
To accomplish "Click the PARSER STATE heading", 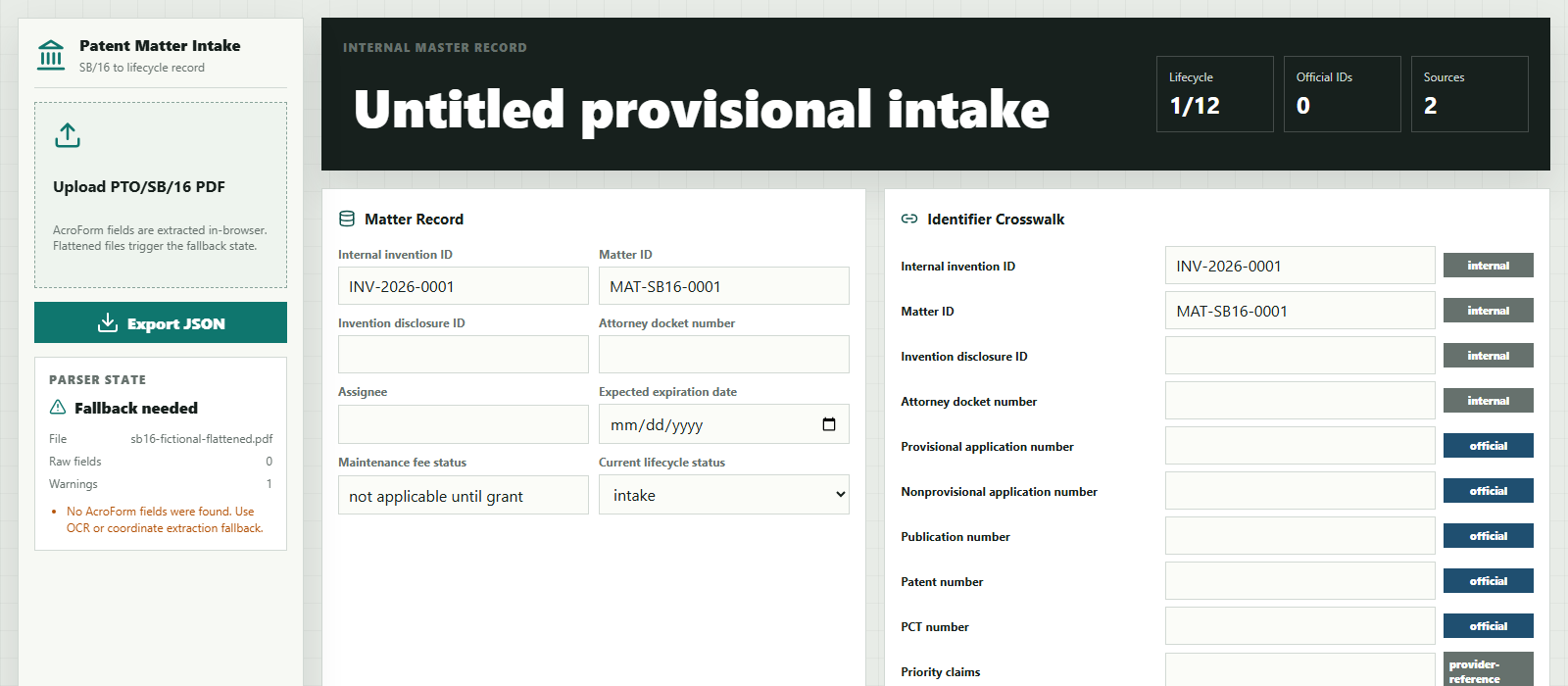I will (97, 379).
